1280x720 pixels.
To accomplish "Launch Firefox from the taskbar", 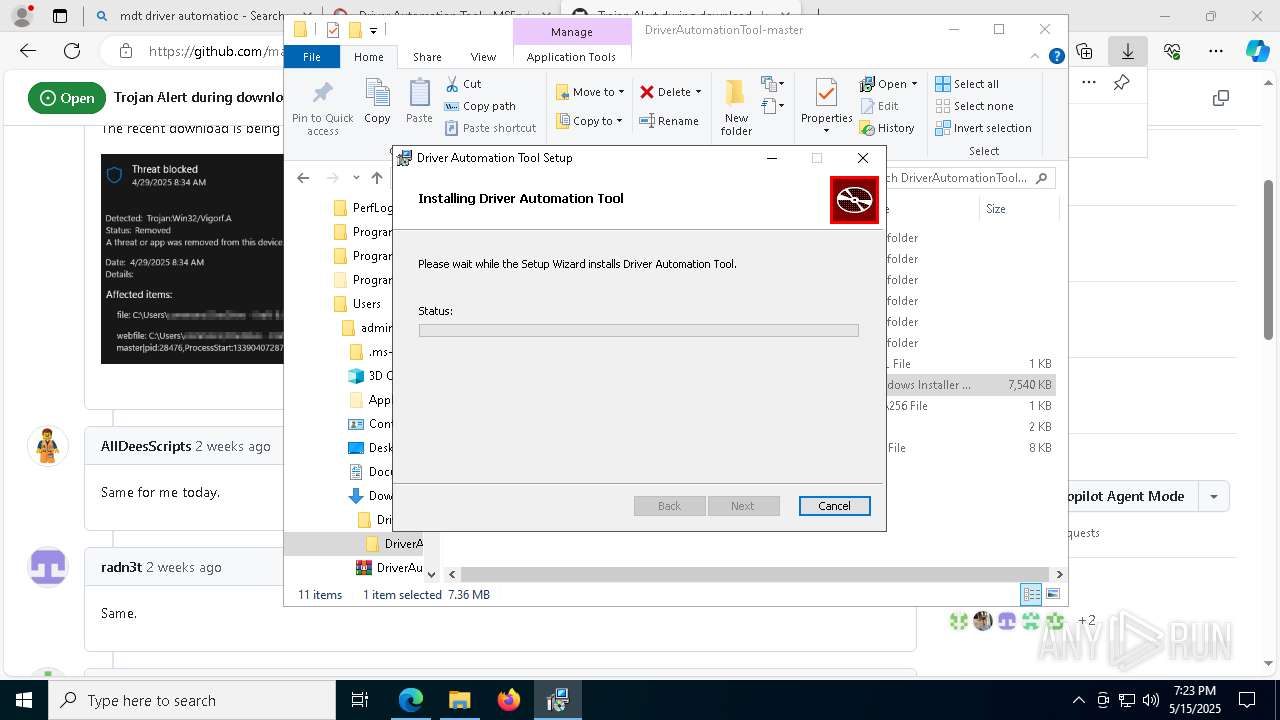I will [508, 700].
